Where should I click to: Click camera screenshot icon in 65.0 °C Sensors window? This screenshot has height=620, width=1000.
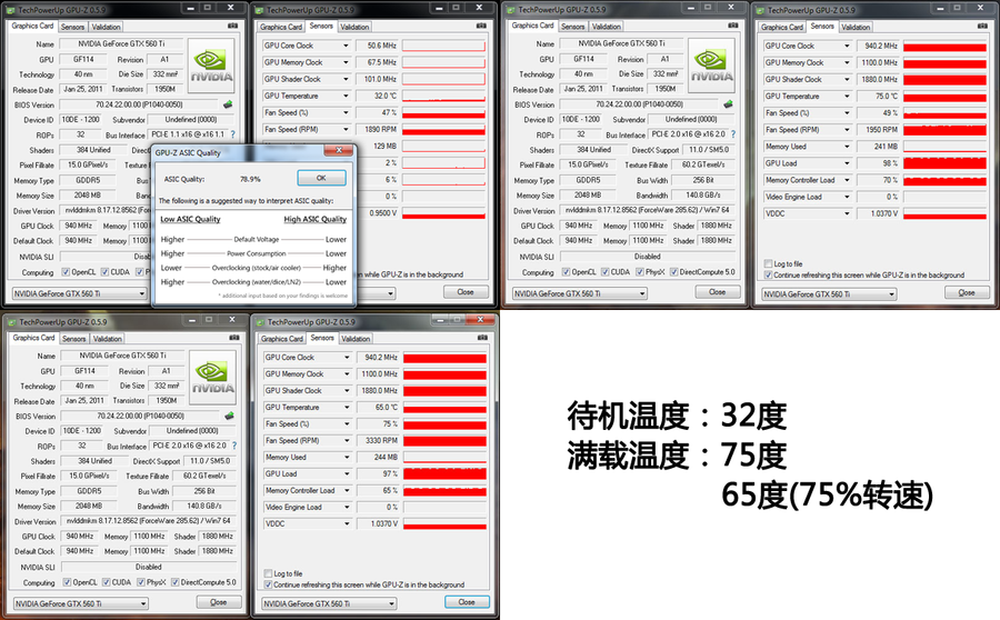coord(482,337)
